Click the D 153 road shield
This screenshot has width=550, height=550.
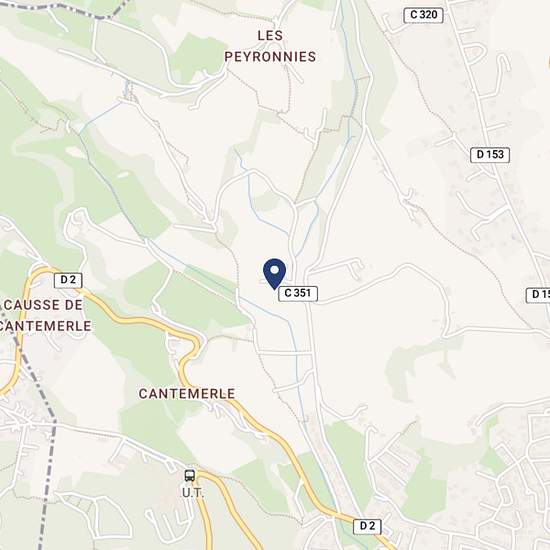click(x=490, y=155)
